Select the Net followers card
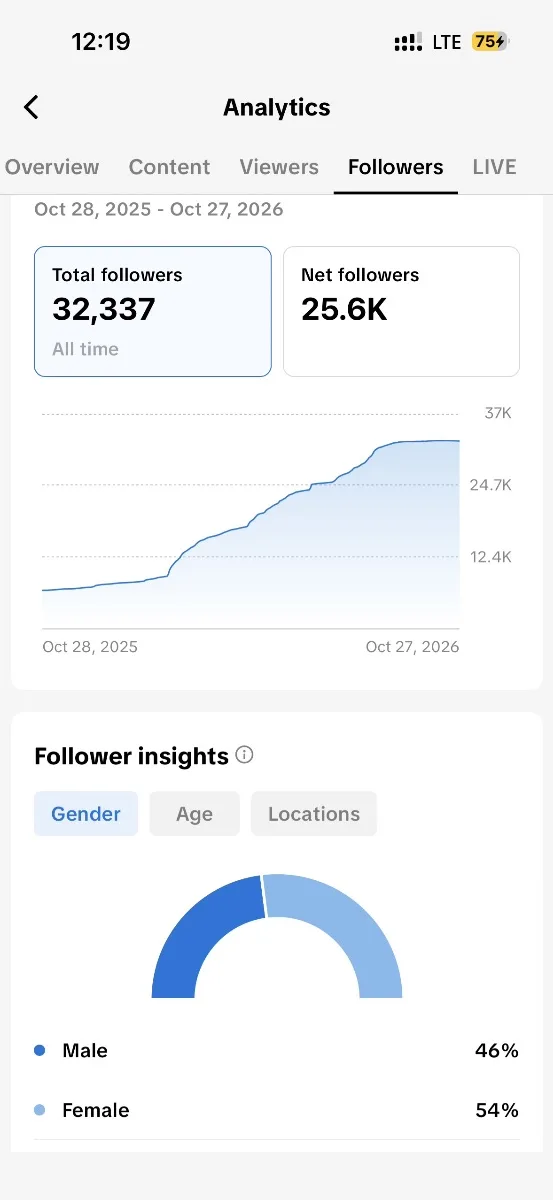 (x=401, y=311)
